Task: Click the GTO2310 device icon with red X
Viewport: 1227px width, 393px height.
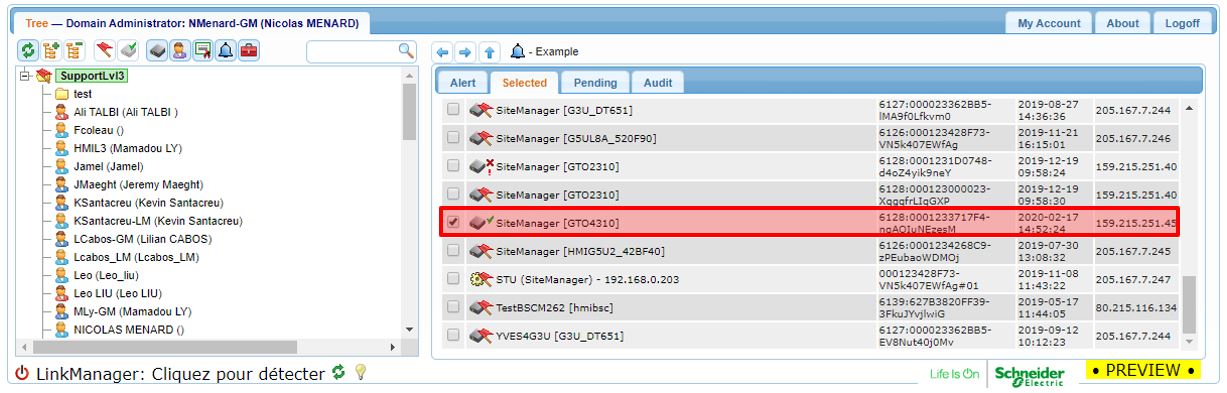Action: pos(481,166)
